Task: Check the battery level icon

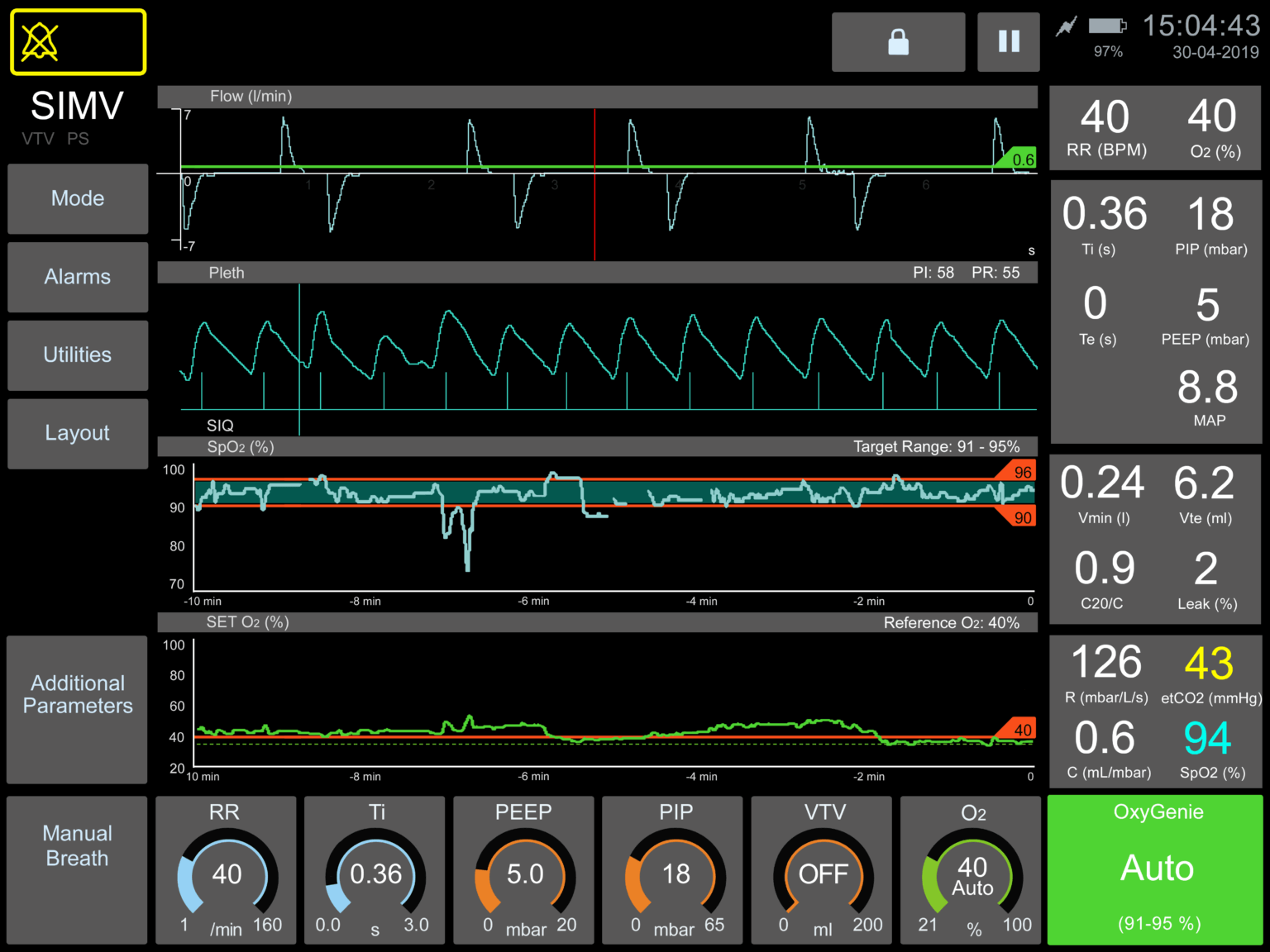Action: coord(1107,26)
